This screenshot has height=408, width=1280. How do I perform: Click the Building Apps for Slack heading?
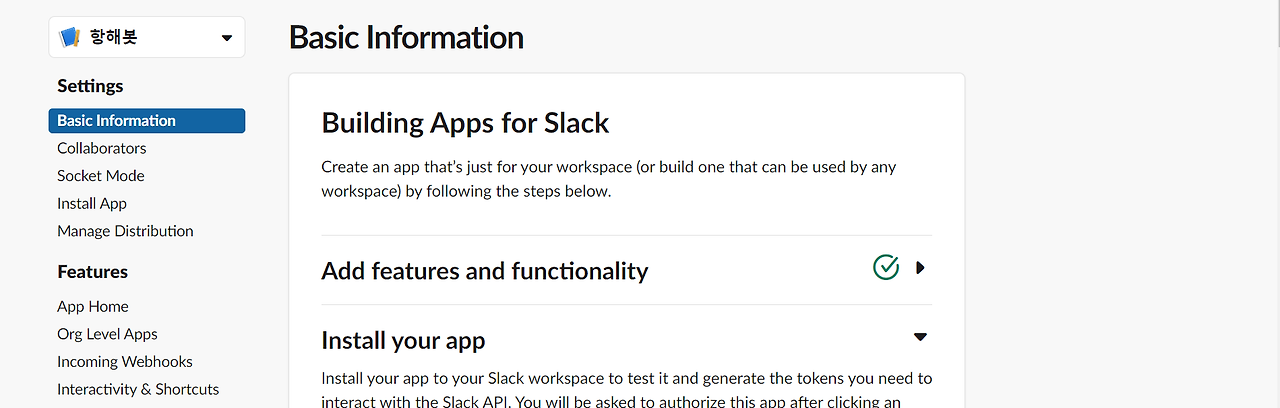click(x=465, y=123)
